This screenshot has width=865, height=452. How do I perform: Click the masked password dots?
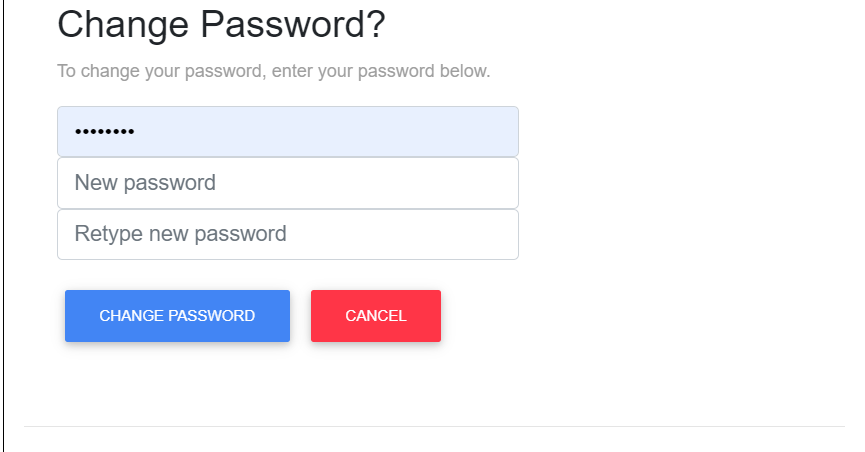coord(105,131)
